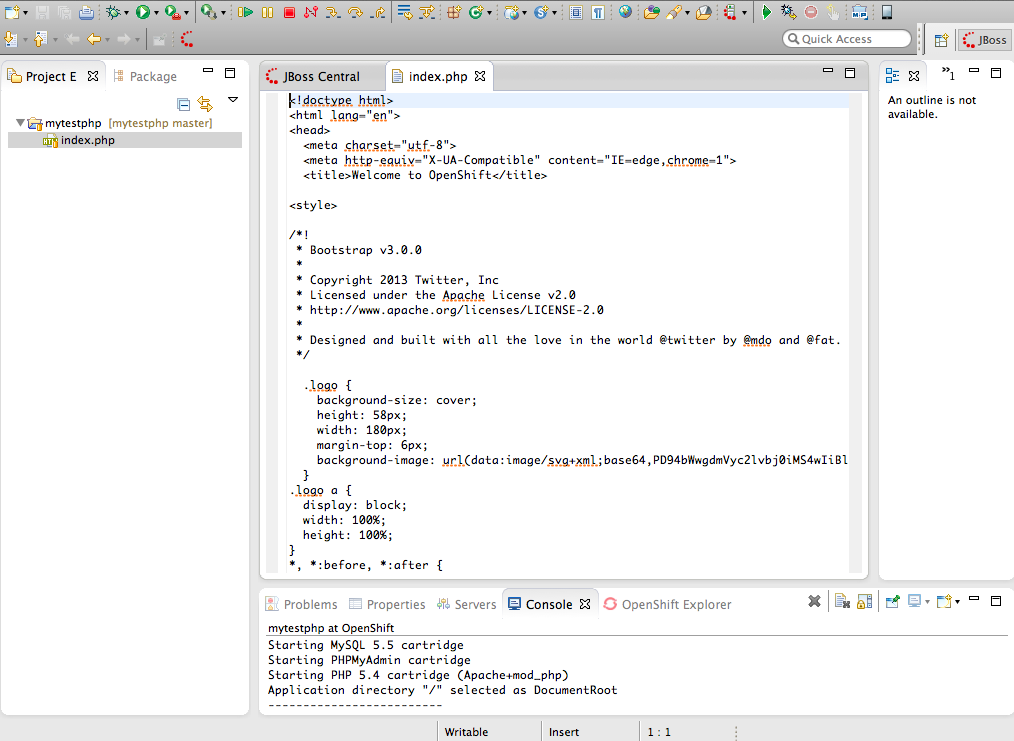Screen dimensions: 1014x741
Task: Collapse all in Project Explorer
Action: coord(184,104)
